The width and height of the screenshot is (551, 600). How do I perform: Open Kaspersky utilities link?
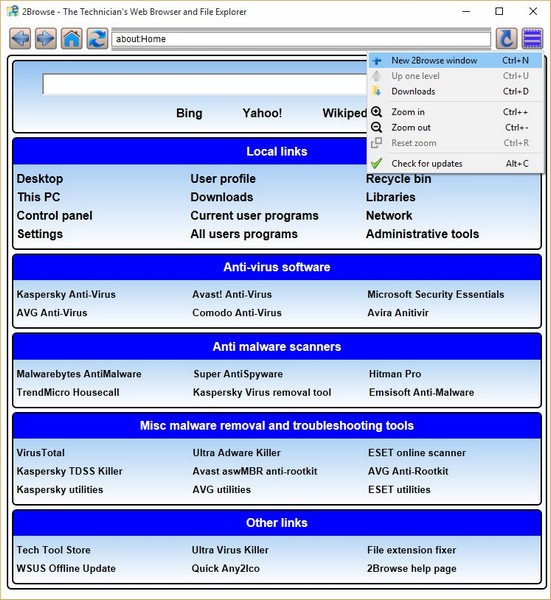[60, 489]
